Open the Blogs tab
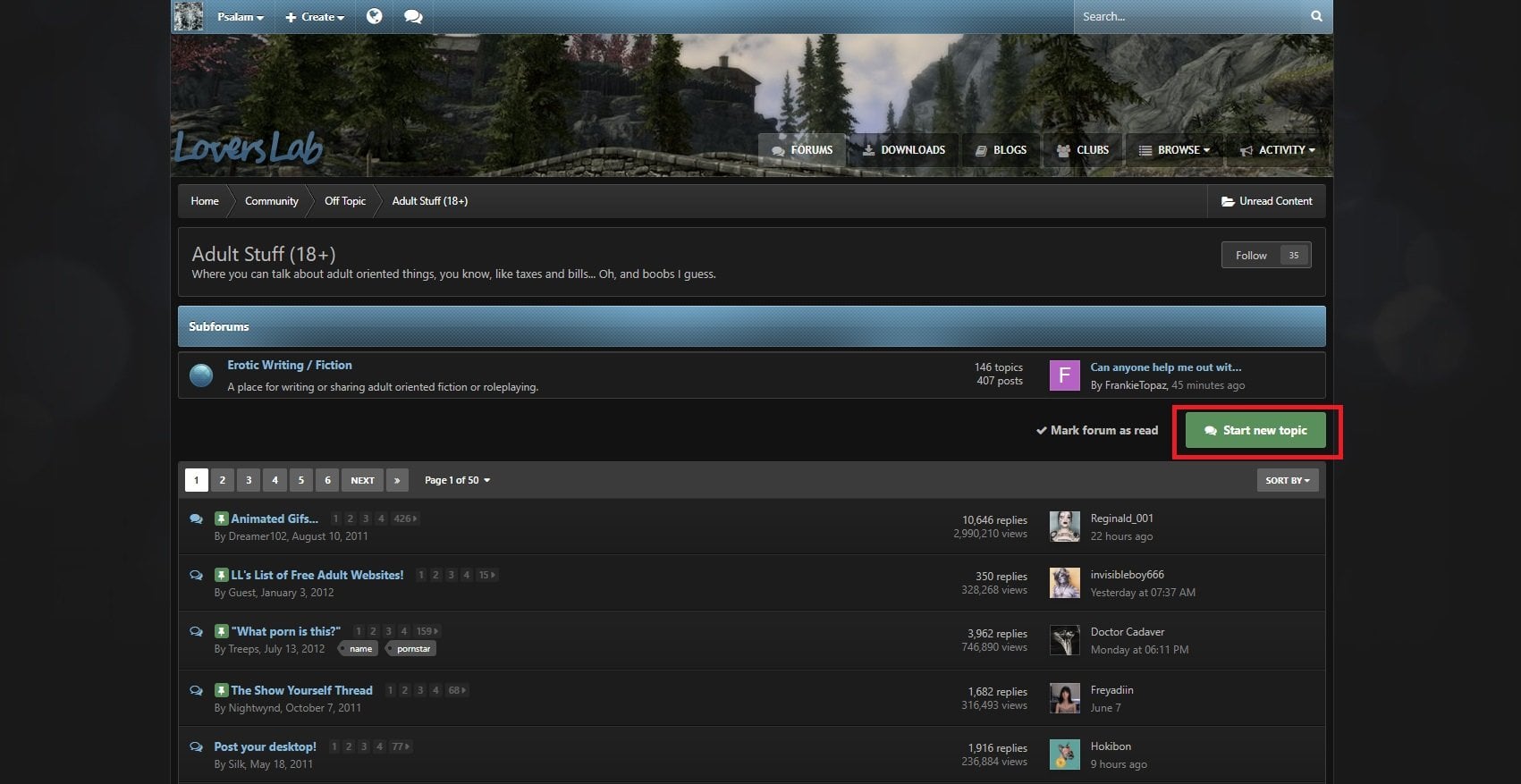The image size is (1521, 784). click(1001, 150)
